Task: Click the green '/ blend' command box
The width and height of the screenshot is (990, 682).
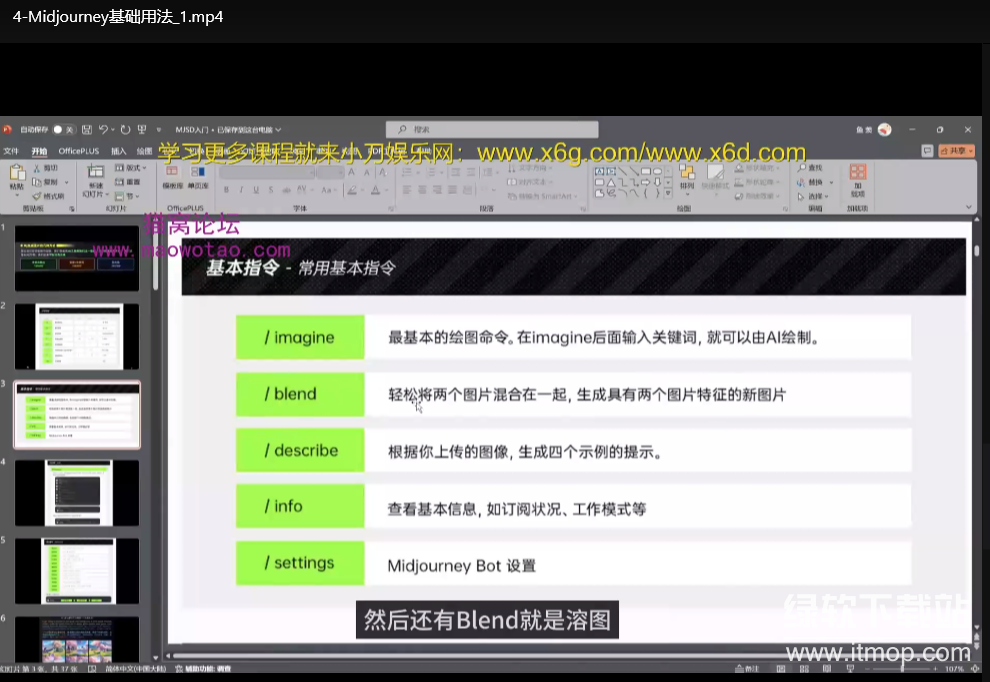Action: tap(300, 394)
